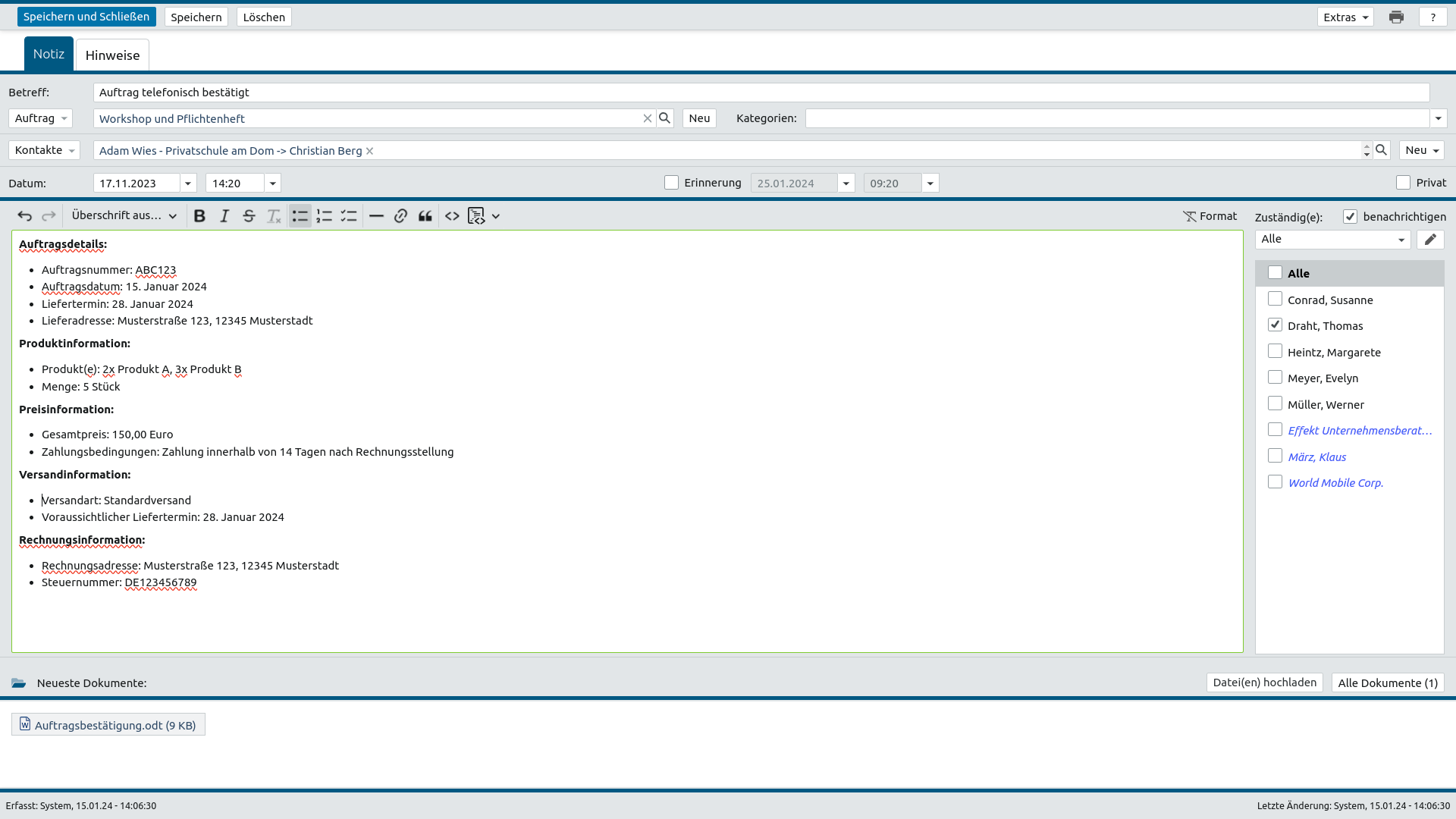Toggle italic text formatting

point(224,216)
